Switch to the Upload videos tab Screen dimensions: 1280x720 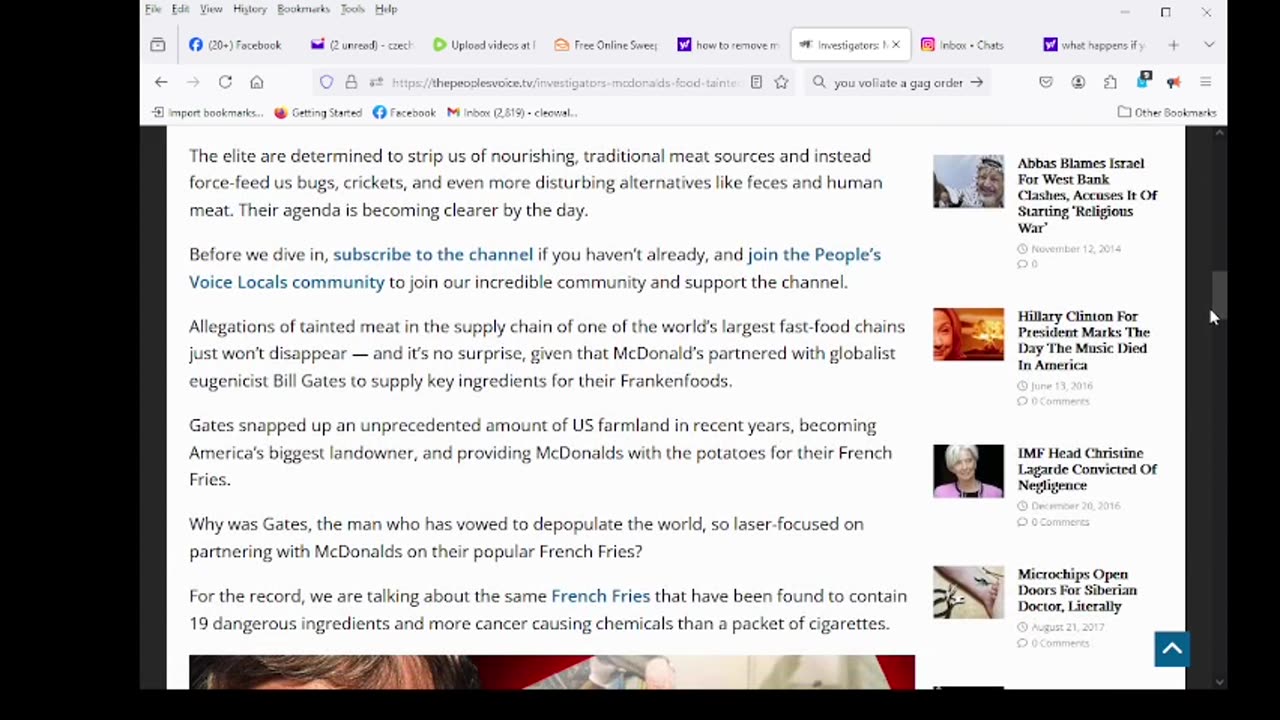point(484,45)
